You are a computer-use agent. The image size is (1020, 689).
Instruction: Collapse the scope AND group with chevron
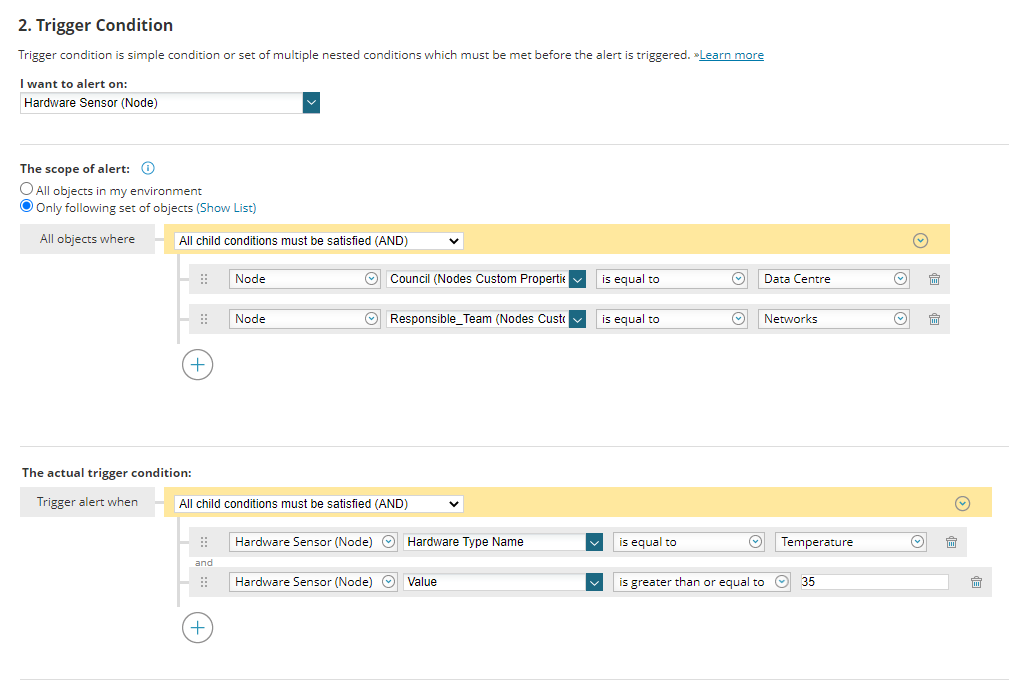click(x=921, y=240)
